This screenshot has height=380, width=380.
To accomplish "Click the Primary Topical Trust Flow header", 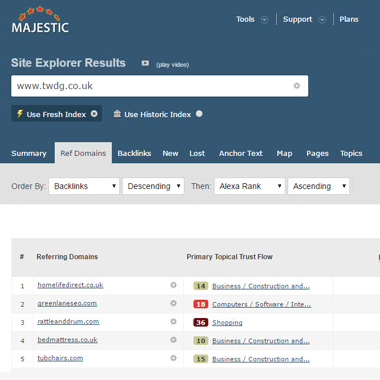I will pos(229,257).
